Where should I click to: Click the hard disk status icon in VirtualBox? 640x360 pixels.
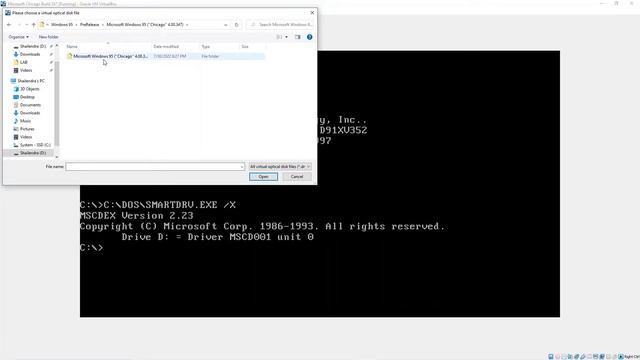coord(551,357)
